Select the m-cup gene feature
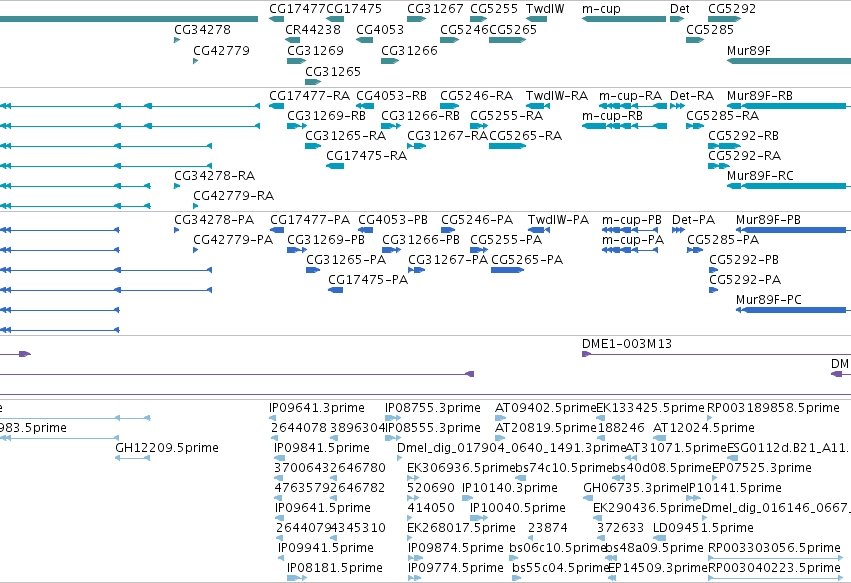 pos(624,19)
